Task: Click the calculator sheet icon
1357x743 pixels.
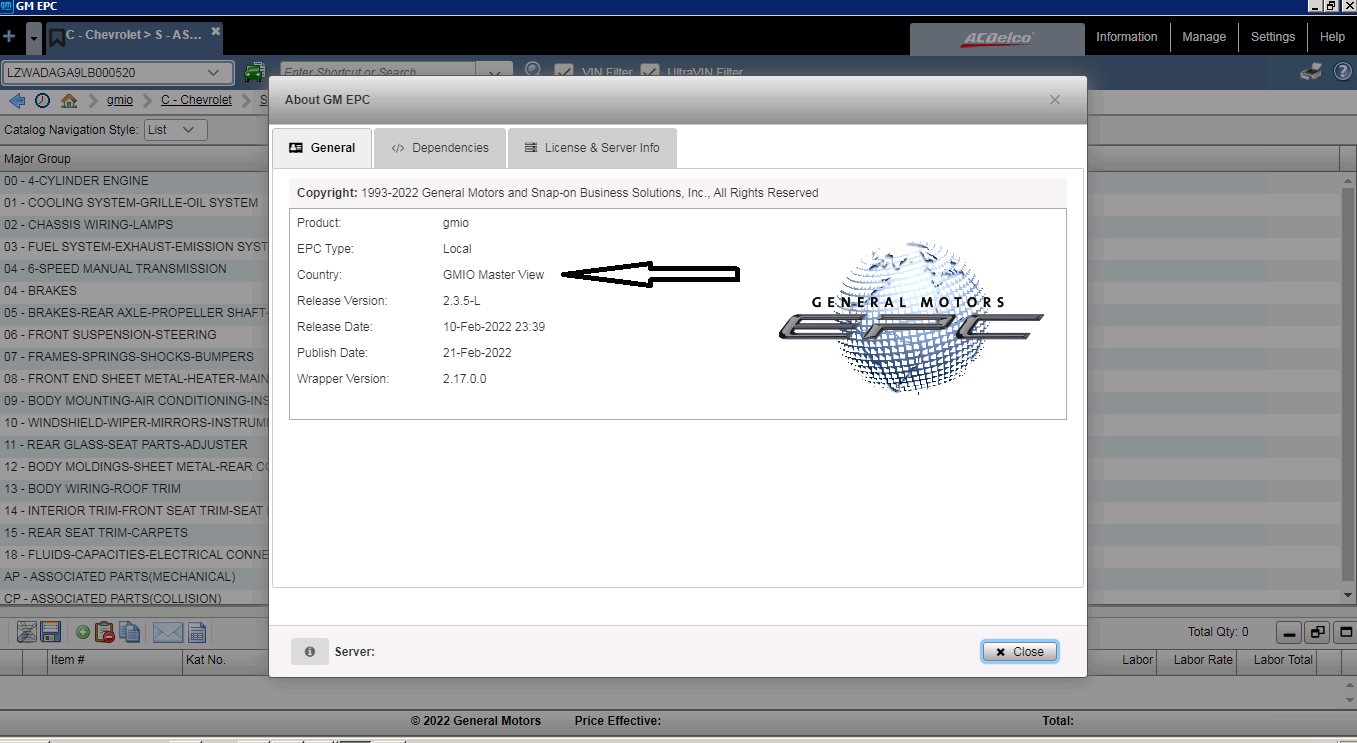Action: 197,632
